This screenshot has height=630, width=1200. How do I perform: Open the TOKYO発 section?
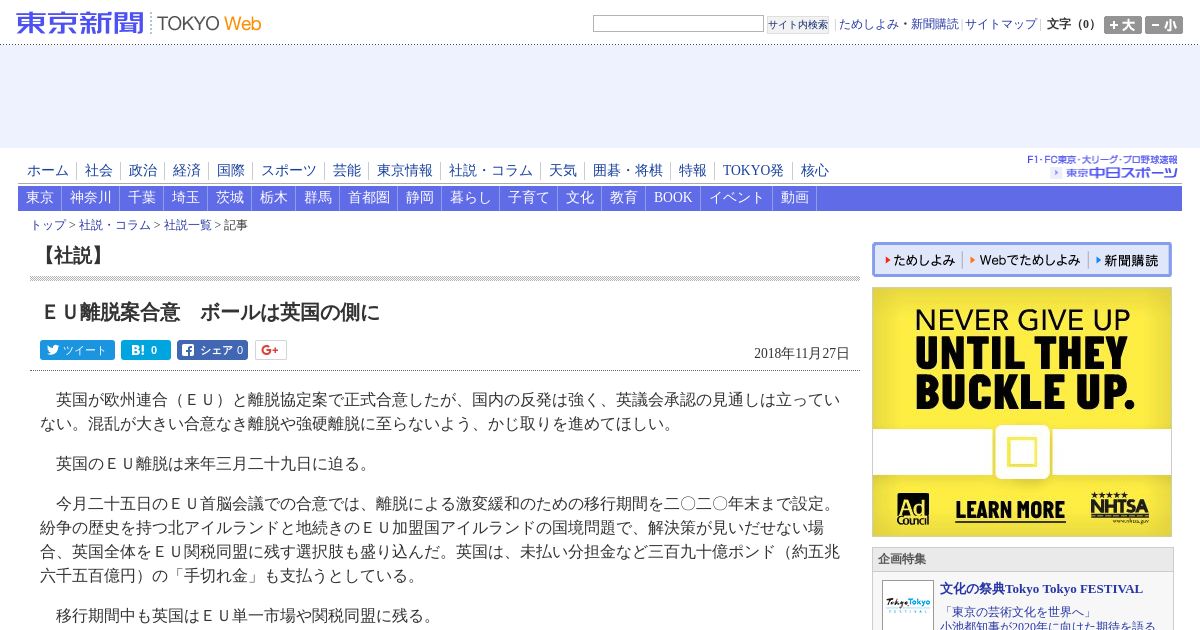point(753,171)
